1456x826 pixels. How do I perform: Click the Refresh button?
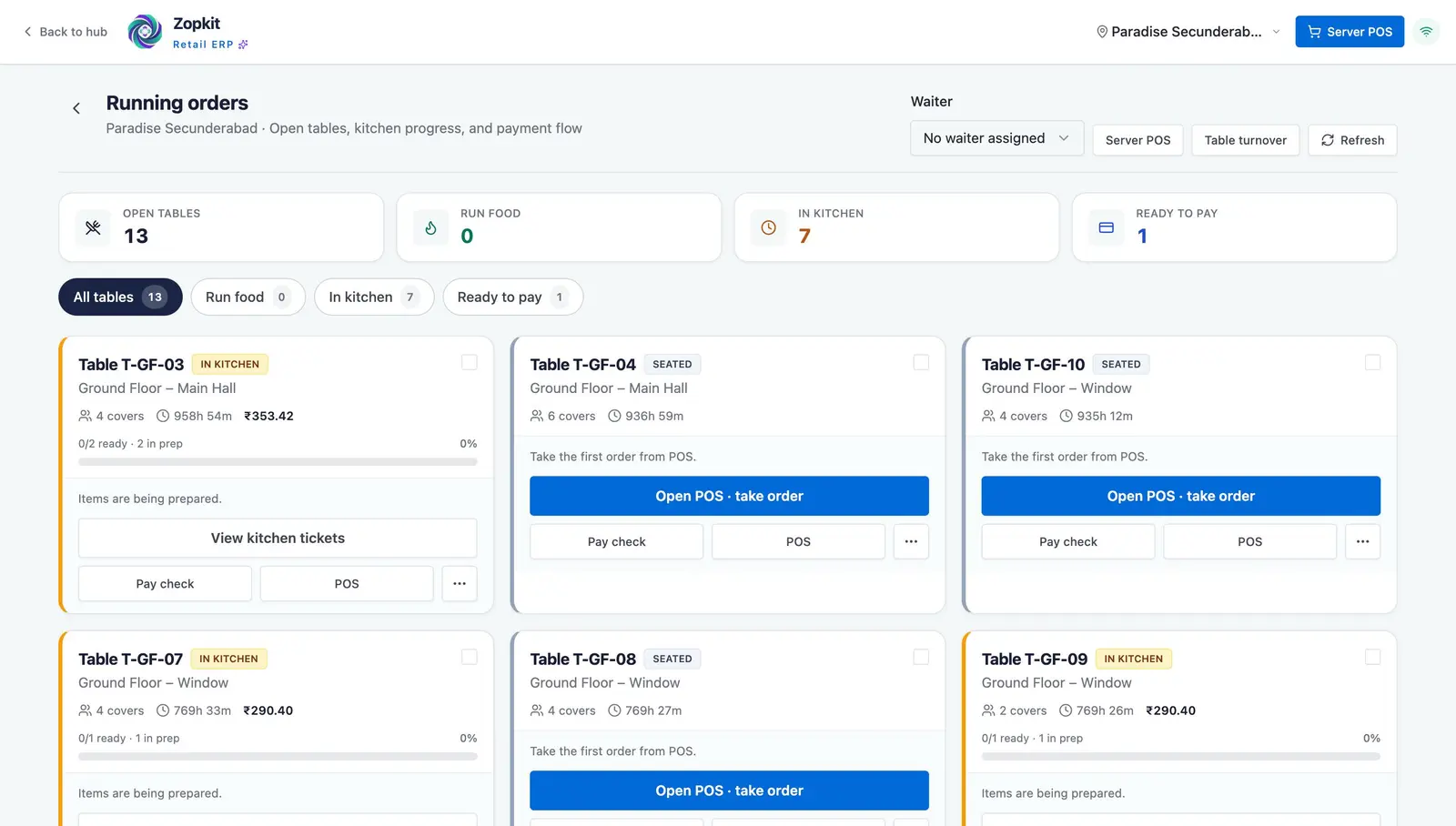coord(1352,140)
